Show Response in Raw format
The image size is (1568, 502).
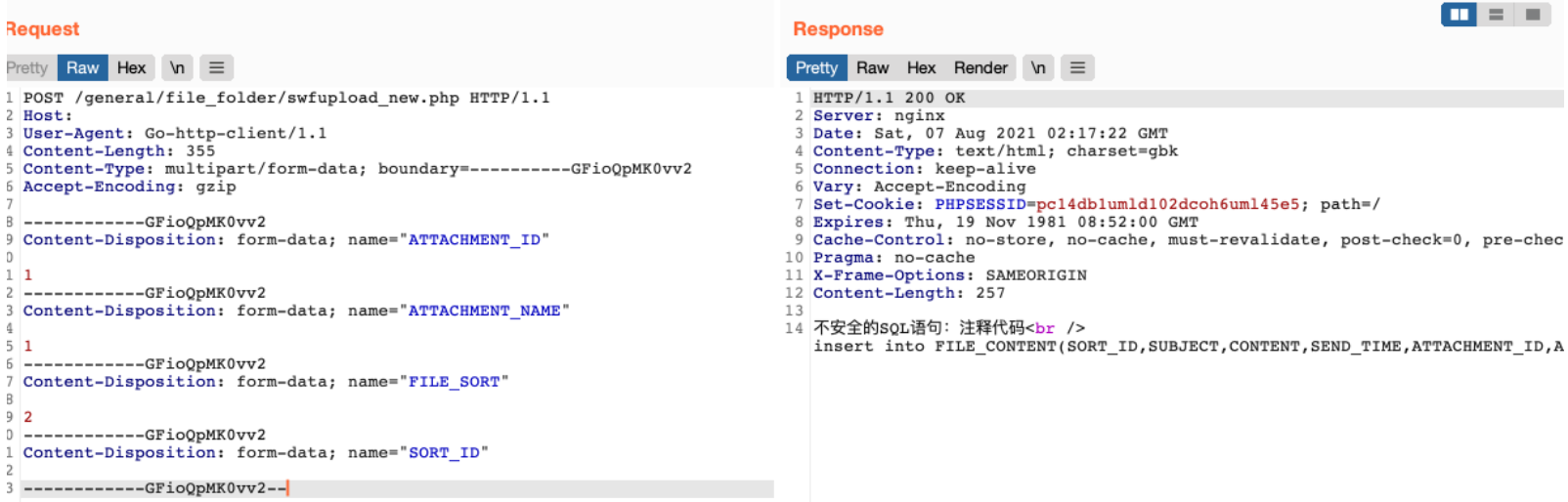click(x=872, y=67)
